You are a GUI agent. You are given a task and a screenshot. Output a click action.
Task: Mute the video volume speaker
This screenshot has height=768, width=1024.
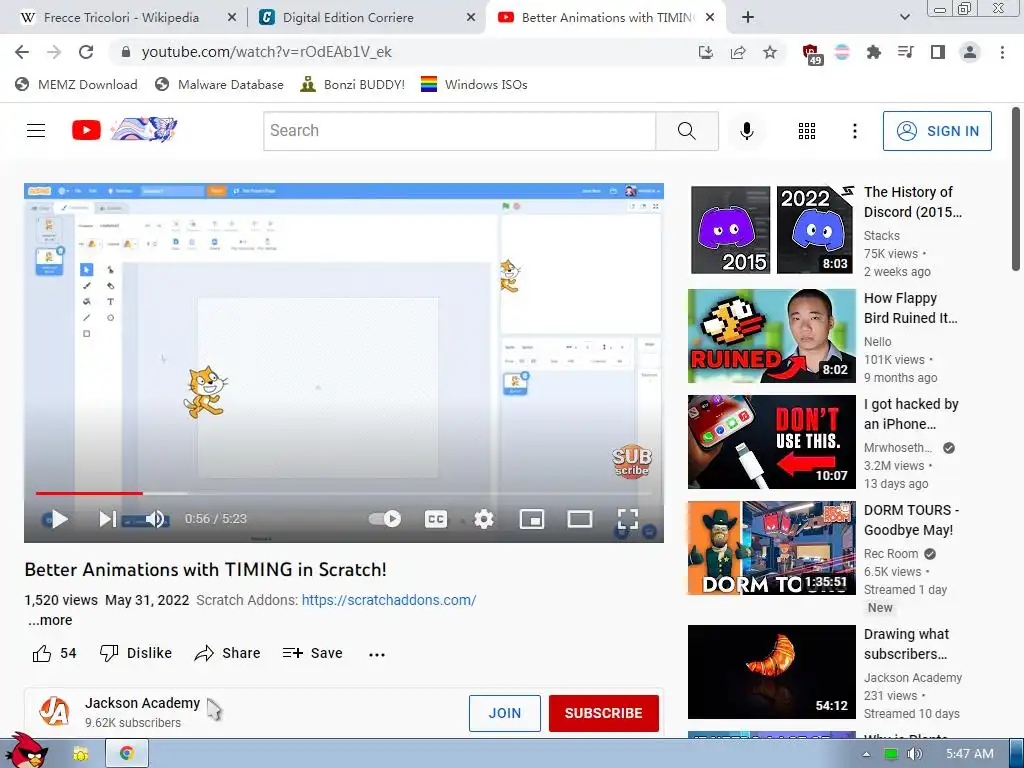[155, 519]
